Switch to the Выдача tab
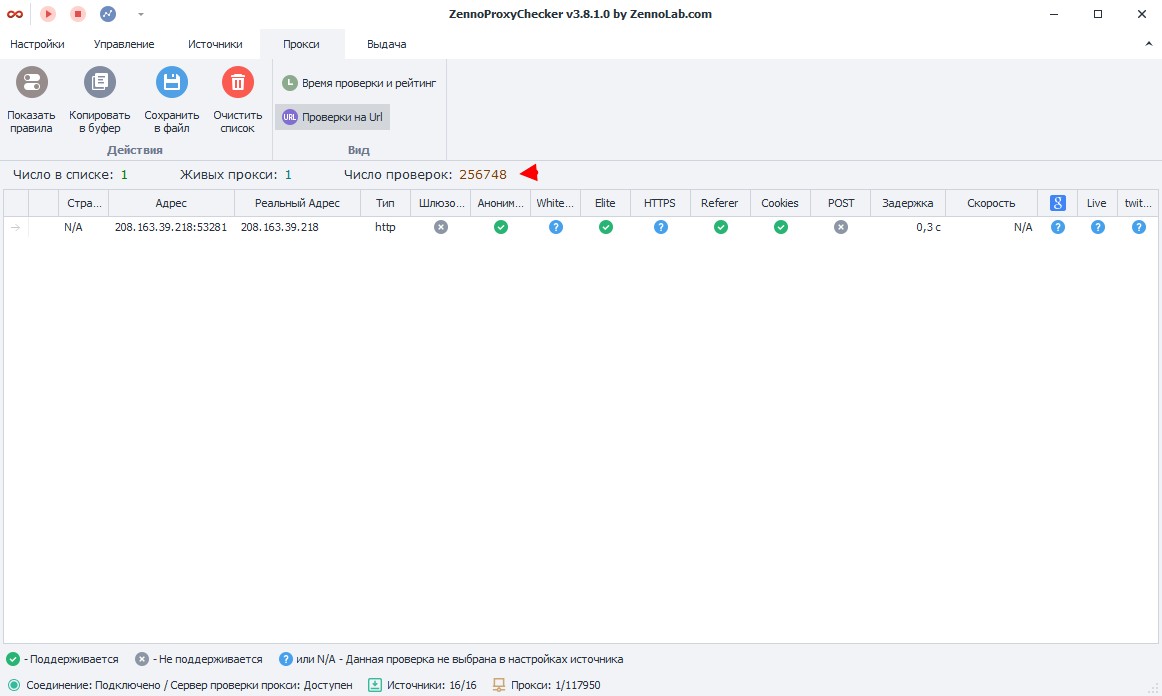1162x696 pixels. [x=386, y=44]
